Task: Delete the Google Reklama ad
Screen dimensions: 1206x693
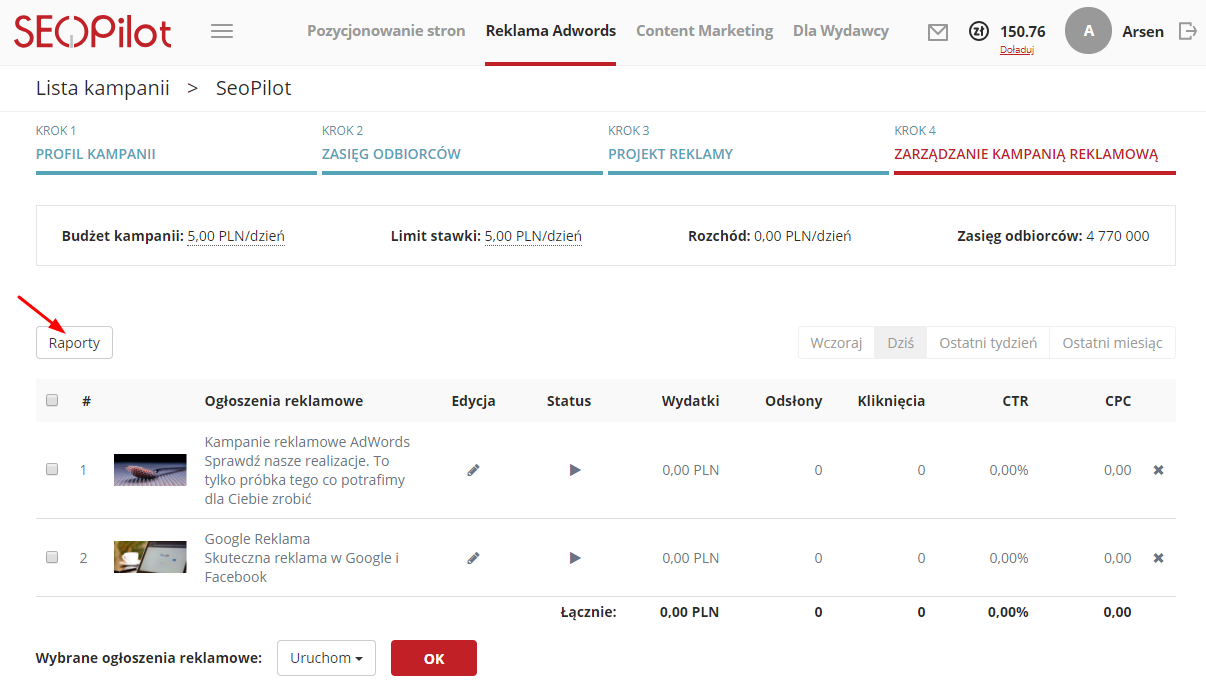Action: point(1158,558)
